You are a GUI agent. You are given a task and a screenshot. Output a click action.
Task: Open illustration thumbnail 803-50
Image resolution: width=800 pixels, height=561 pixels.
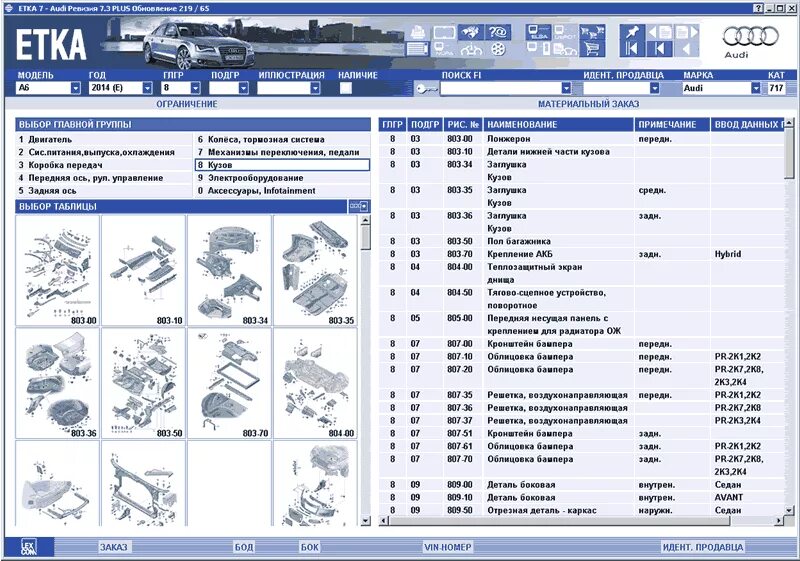pos(143,383)
